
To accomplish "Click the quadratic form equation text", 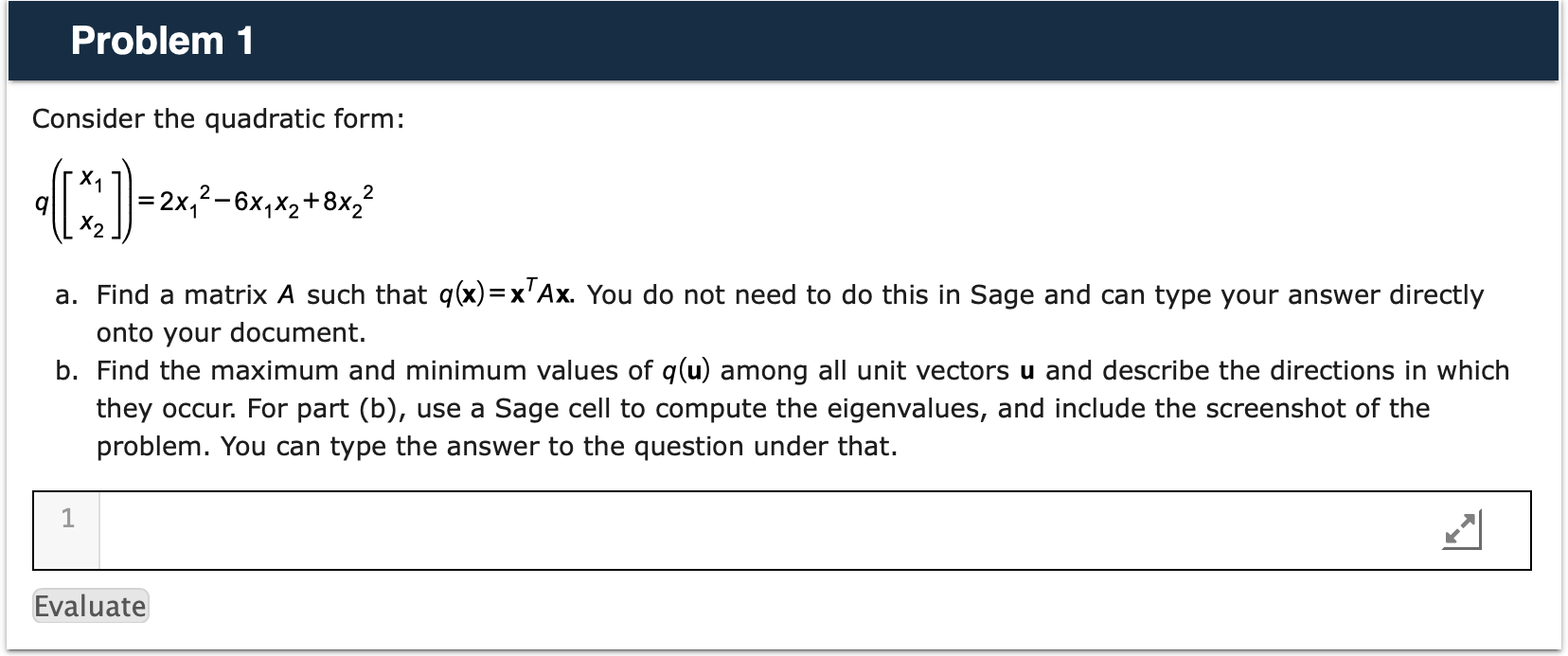I will 204,201.
